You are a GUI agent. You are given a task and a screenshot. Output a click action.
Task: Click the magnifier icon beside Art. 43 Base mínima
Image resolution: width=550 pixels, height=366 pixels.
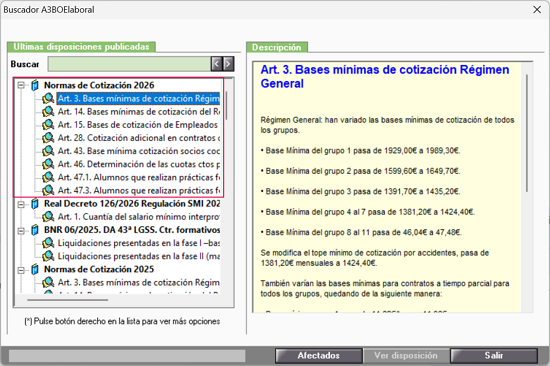pos(48,151)
